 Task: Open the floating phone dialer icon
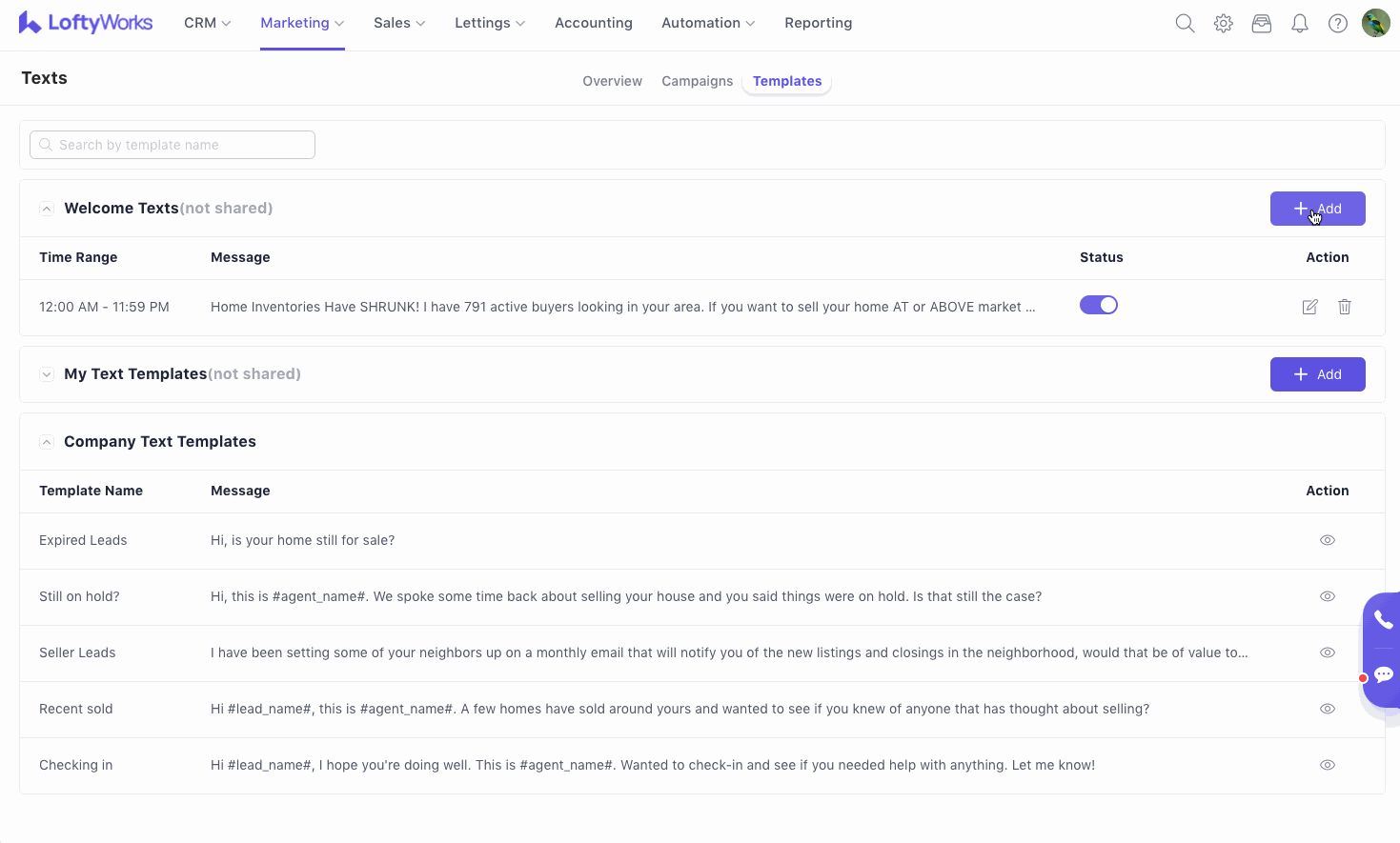(1383, 621)
